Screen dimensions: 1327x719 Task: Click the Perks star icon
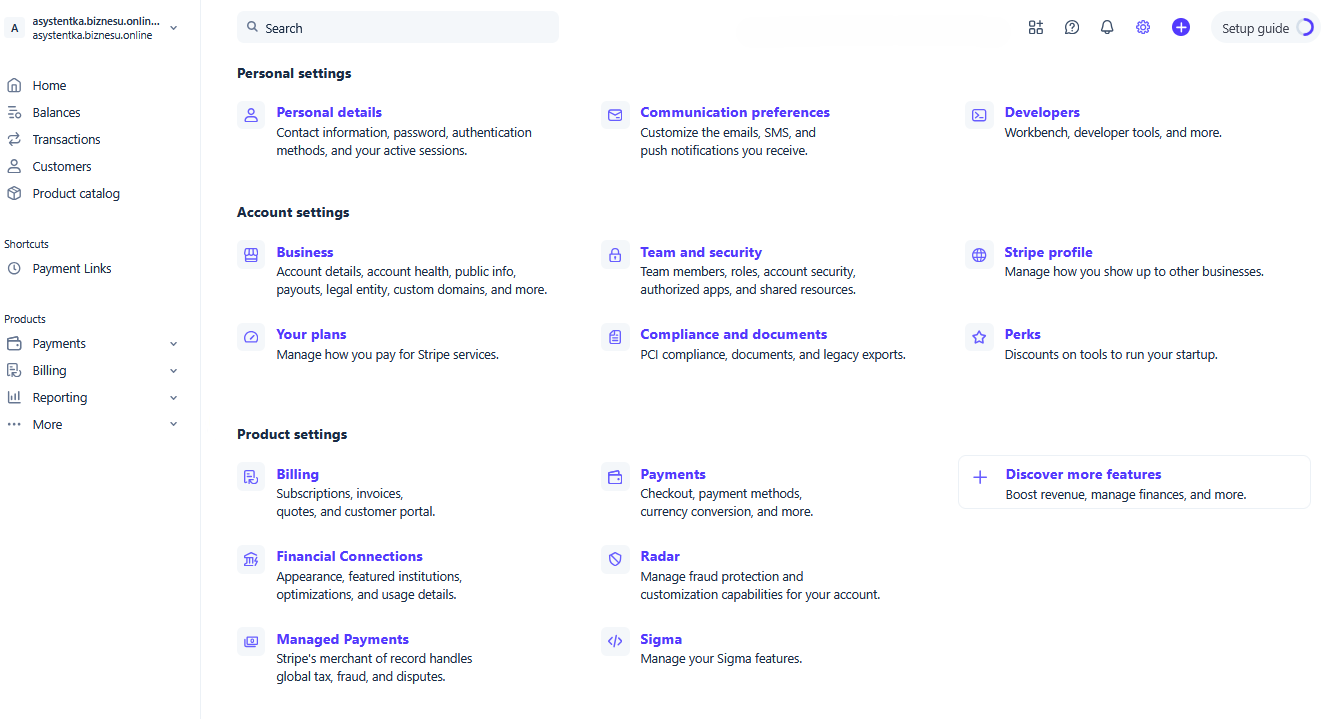[979, 336]
